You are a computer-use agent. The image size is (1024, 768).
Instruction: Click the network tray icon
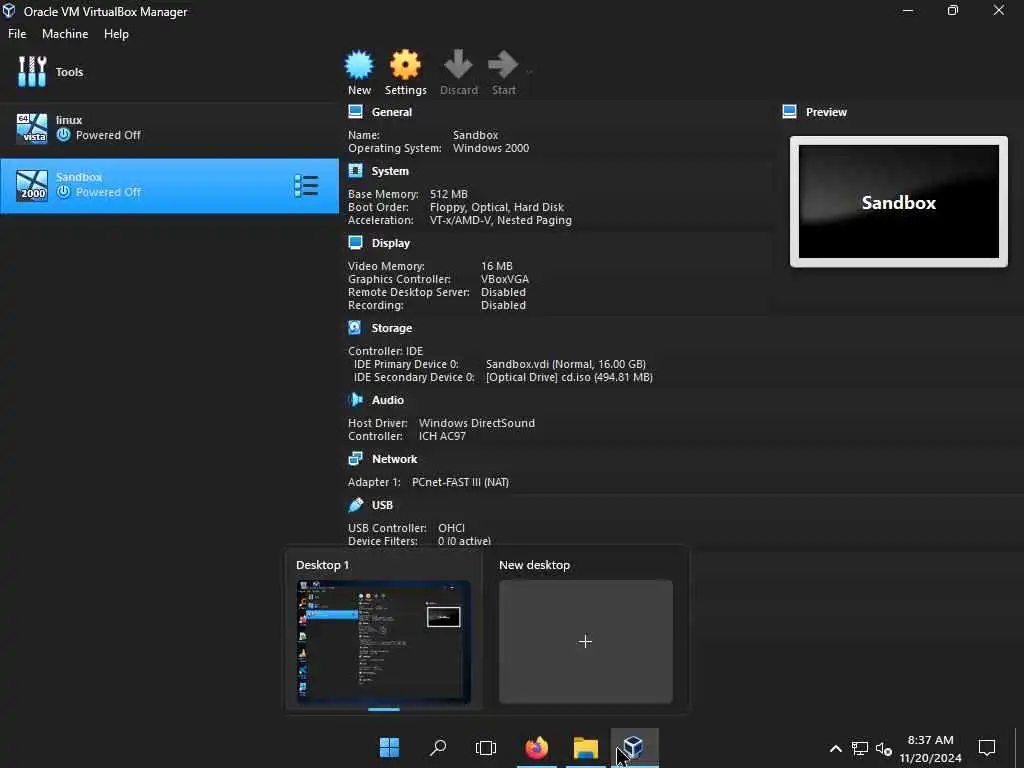point(859,748)
